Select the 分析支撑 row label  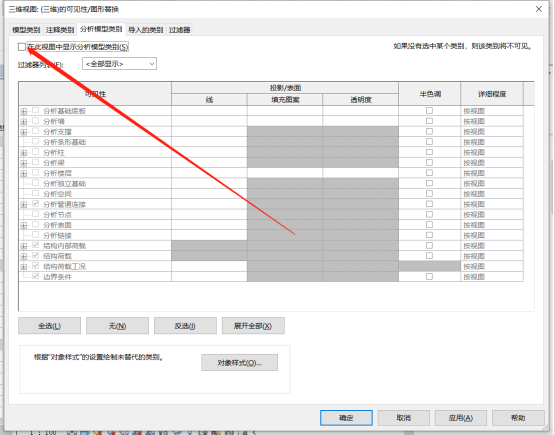point(57,132)
